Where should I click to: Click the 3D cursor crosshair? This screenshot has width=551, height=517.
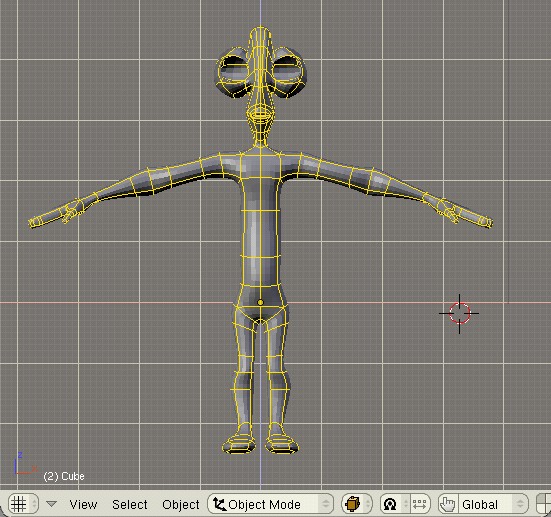(459, 313)
